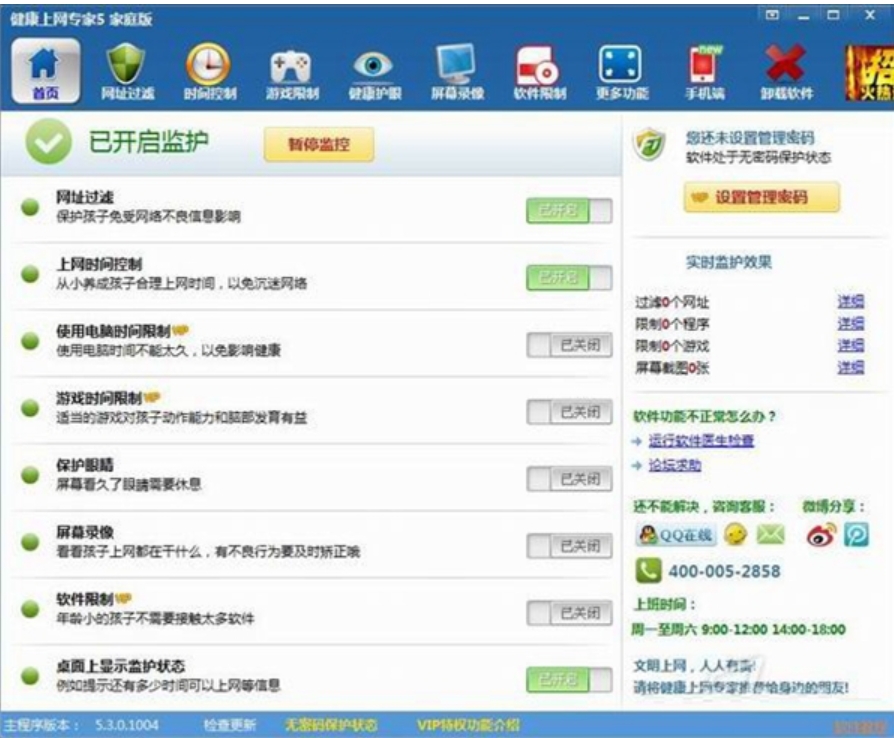Click the 实时监护效果 heading

tap(728, 262)
